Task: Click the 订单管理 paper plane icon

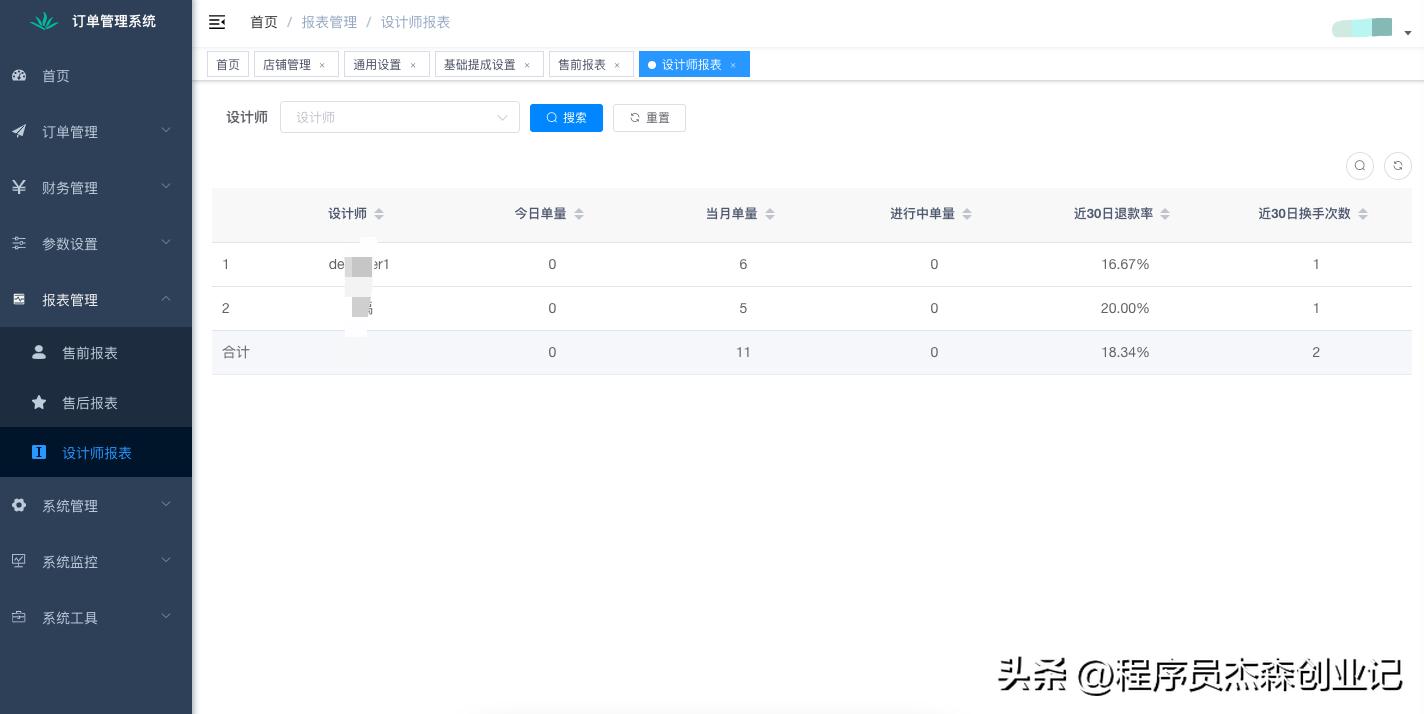Action: (19, 131)
